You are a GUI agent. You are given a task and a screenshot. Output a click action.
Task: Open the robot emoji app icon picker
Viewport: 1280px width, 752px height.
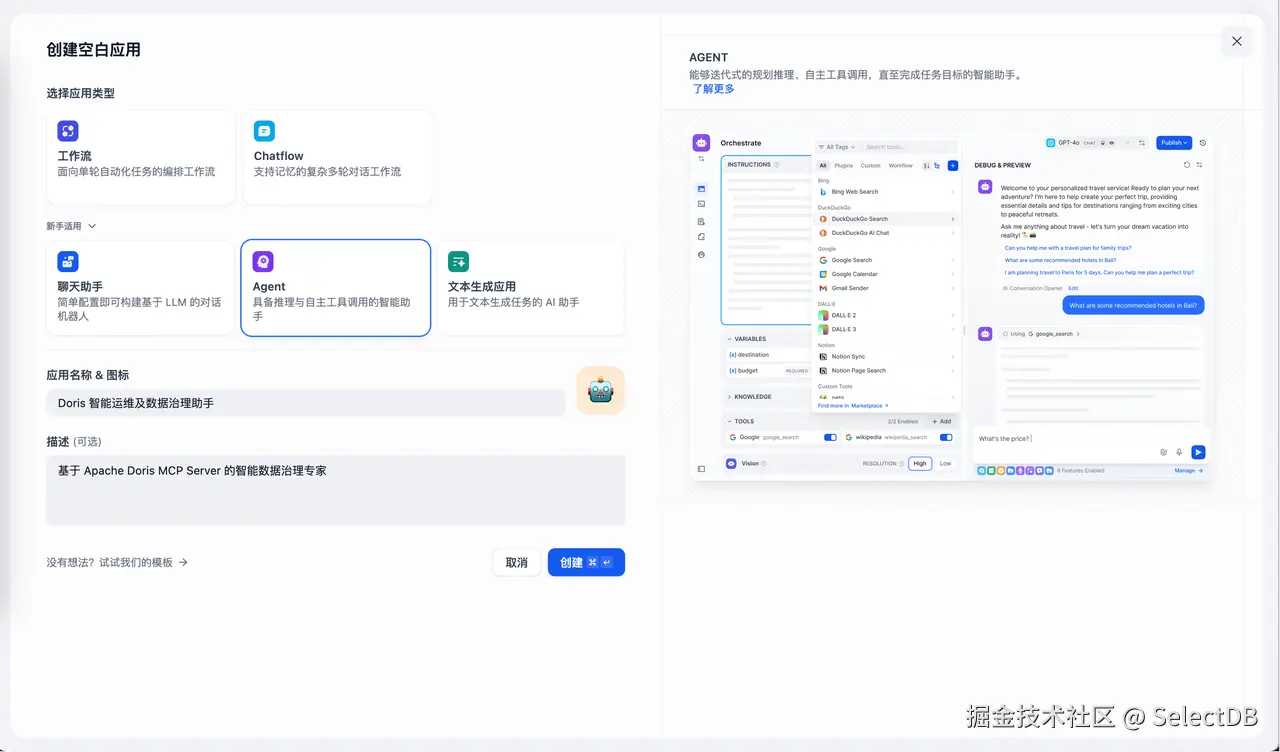pos(600,390)
